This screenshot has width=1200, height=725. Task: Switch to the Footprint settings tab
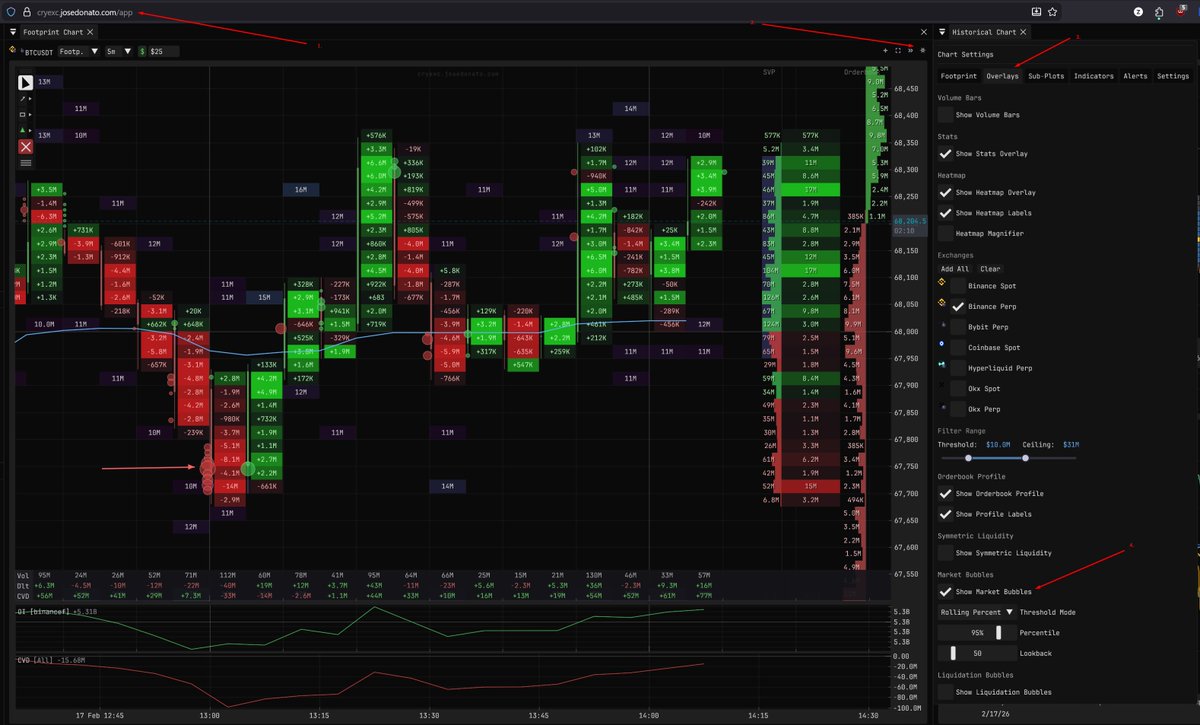(959, 76)
